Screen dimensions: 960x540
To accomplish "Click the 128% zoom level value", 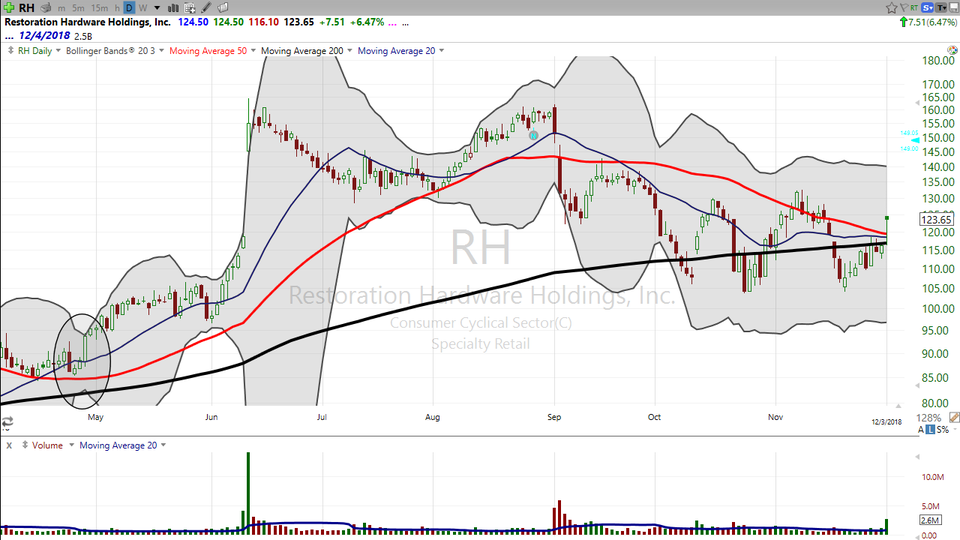I will point(928,418).
